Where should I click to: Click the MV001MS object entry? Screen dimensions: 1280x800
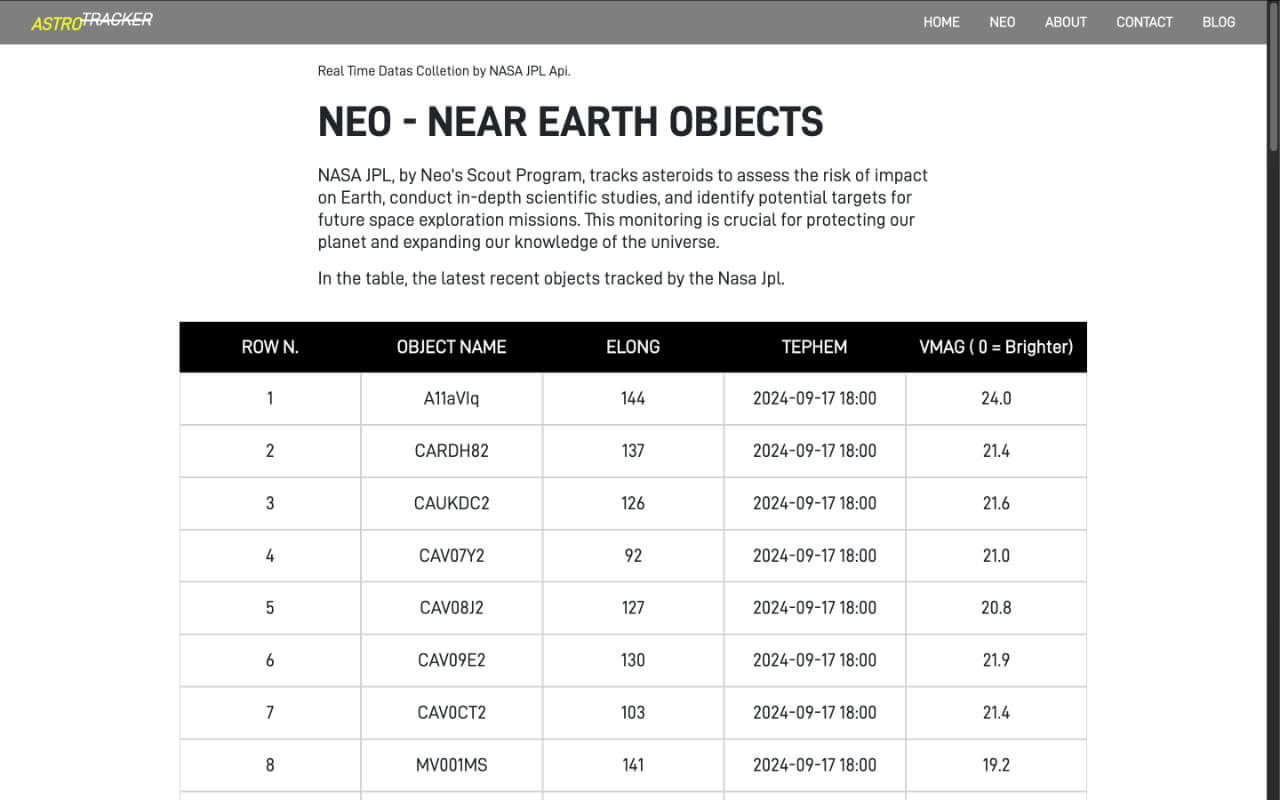click(x=451, y=765)
